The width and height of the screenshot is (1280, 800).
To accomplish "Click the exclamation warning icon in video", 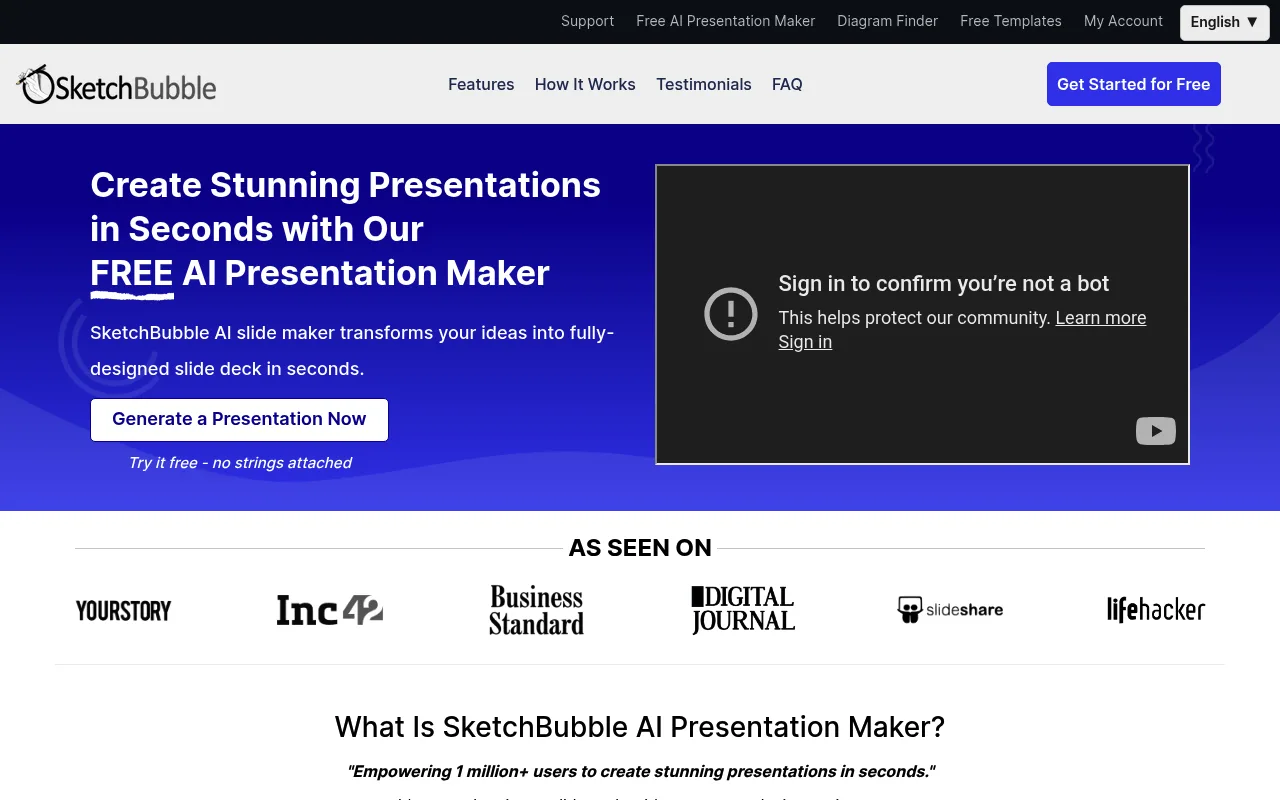I will point(731,314).
